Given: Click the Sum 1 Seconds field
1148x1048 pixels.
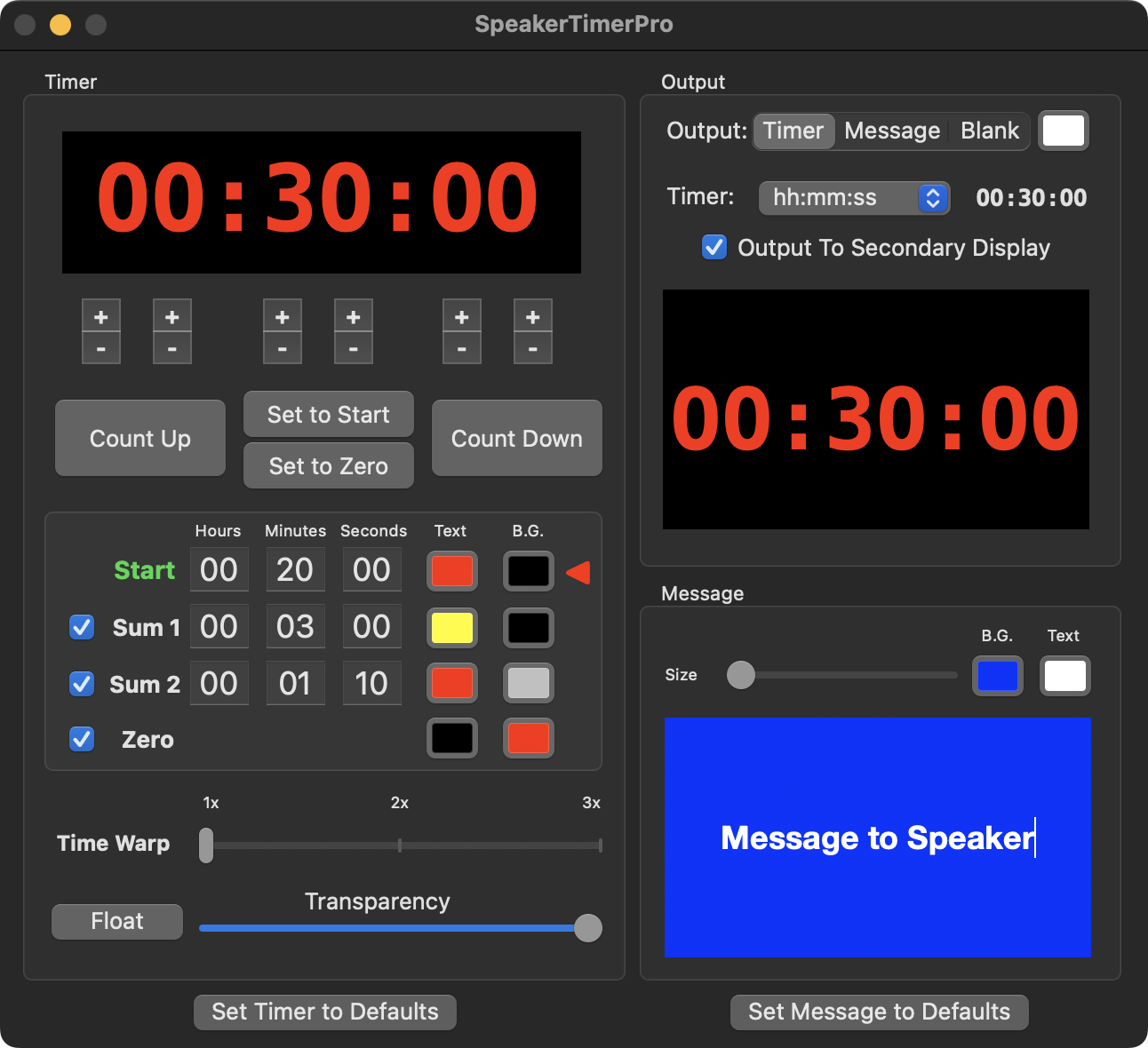Looking at the screenshot, I should [371, 626].
